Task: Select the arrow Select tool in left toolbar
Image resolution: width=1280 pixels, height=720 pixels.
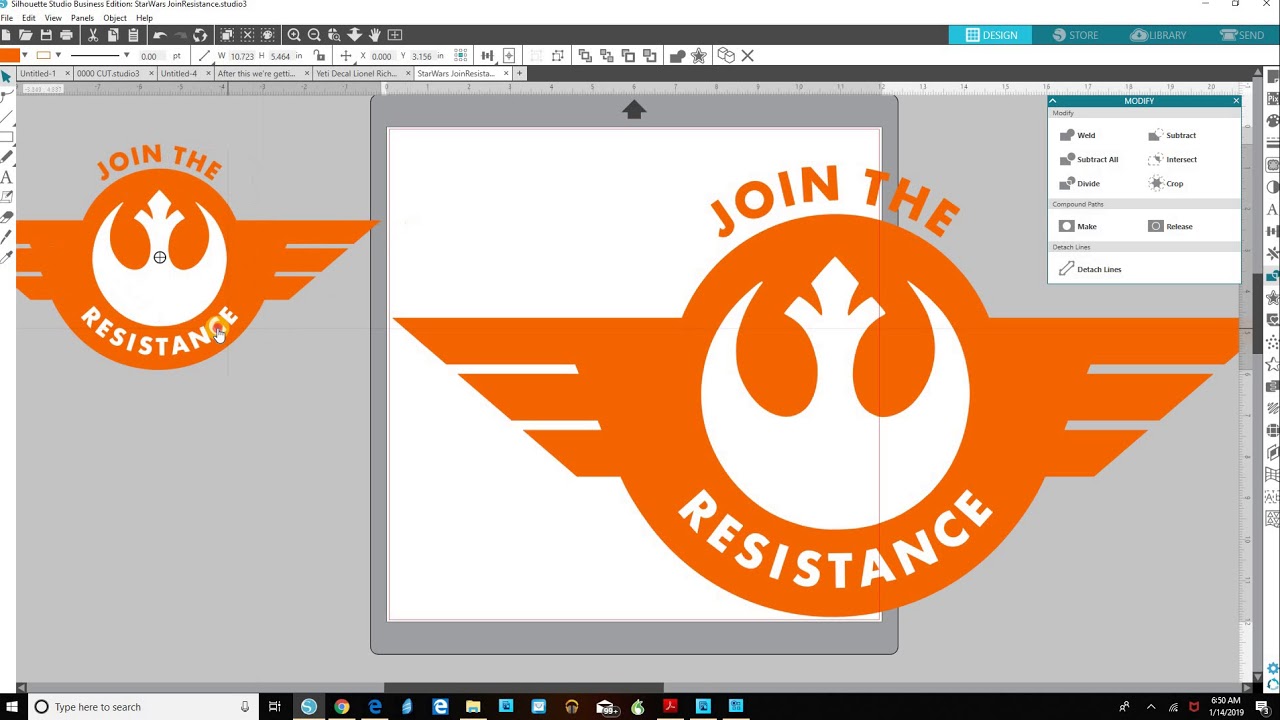Action: point(6,76)
